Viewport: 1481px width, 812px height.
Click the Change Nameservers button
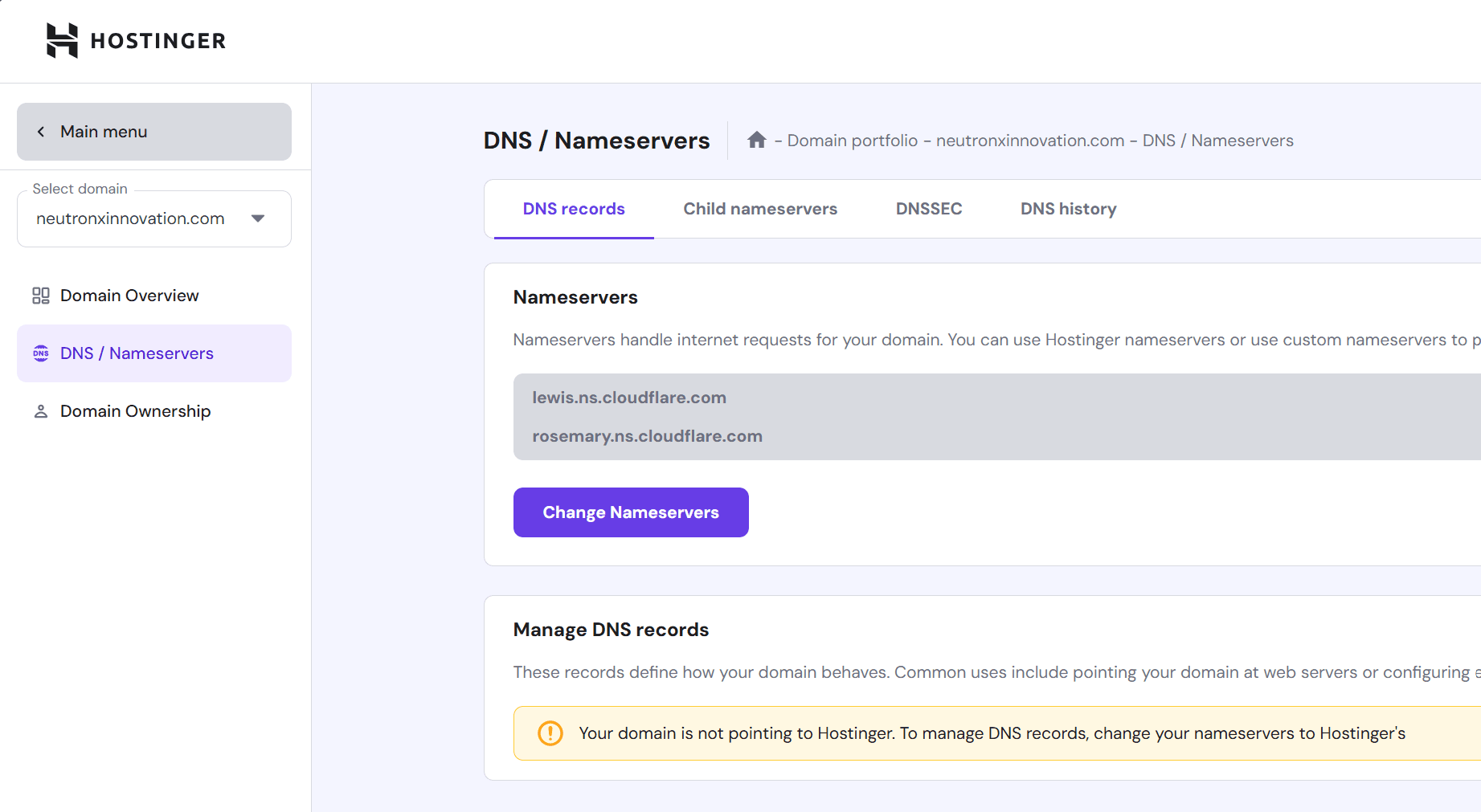tap(631, 512)
